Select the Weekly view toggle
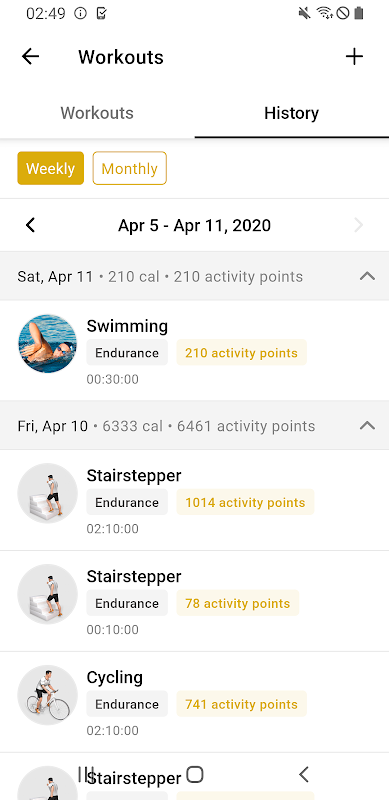 tap(51, 168)
